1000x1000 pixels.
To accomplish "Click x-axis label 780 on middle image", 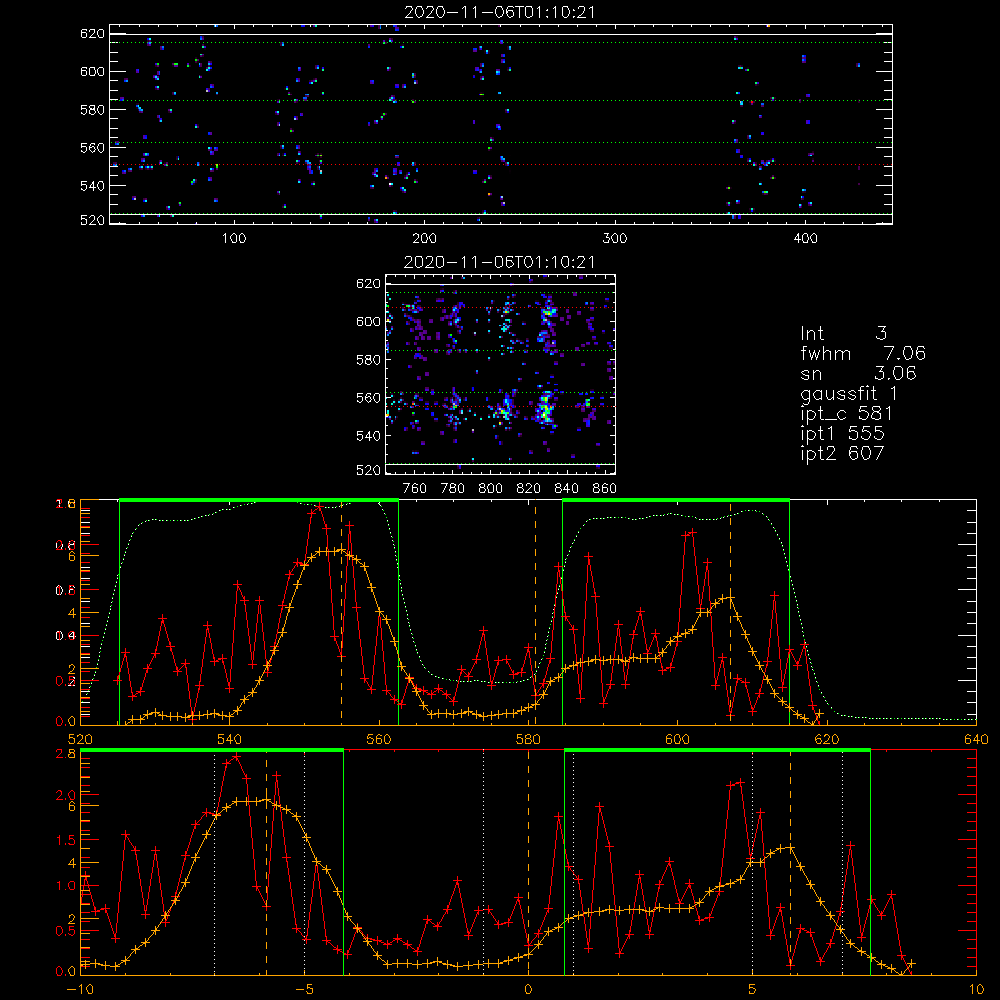I will click(453, 489).
